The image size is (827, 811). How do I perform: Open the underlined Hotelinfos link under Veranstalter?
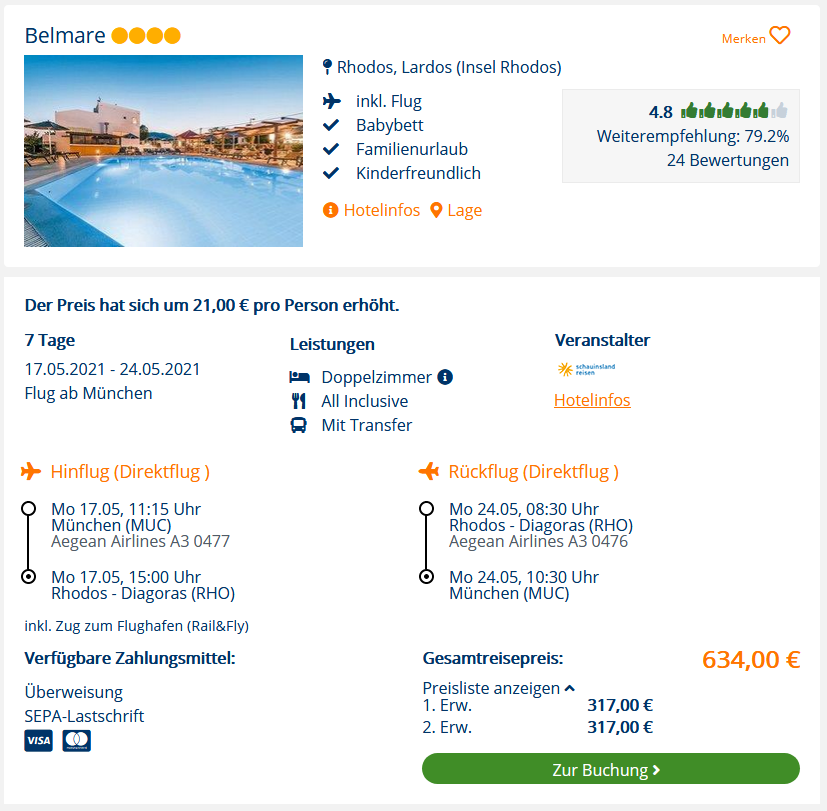click(592, 400)
